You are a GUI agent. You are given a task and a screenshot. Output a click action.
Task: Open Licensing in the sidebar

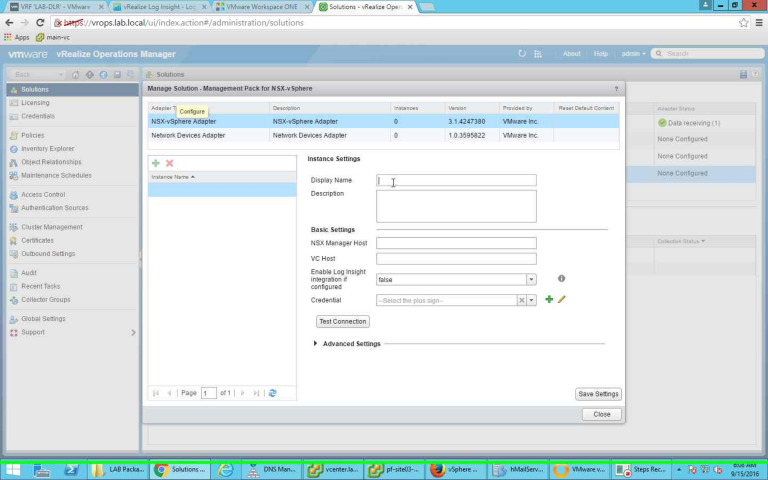(x=35, y=103)
